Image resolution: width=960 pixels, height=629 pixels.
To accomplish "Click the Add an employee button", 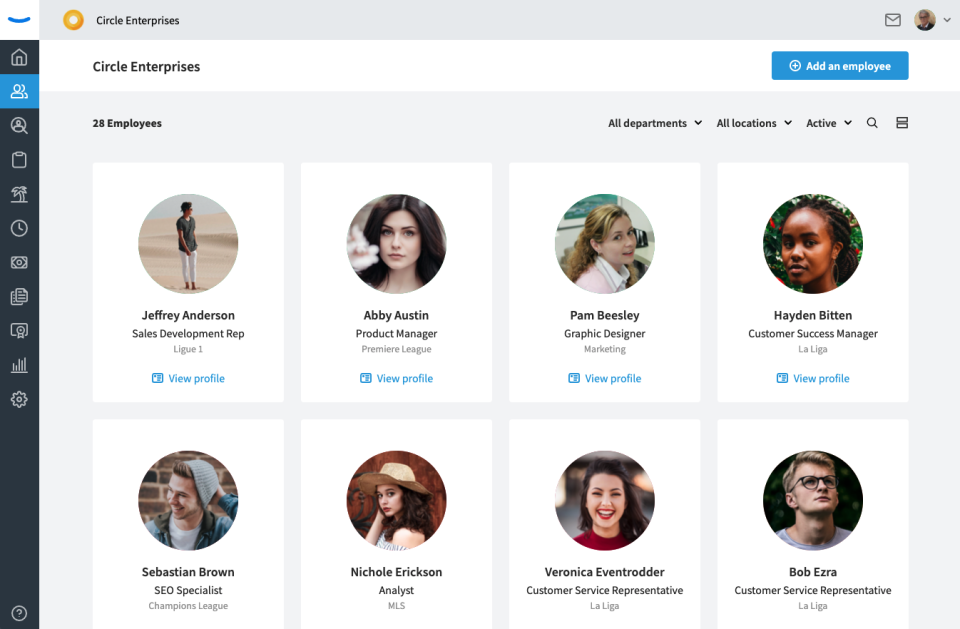I will pos(839,66).
